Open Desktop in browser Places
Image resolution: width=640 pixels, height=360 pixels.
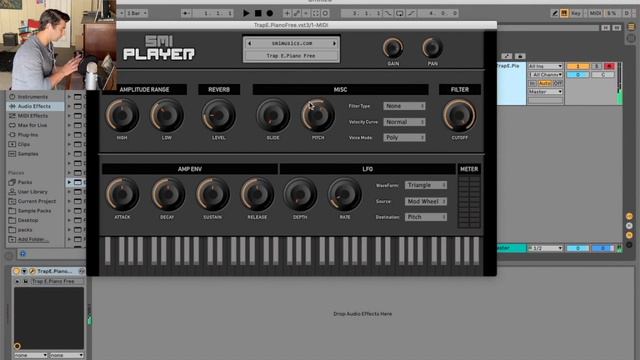click(28, 220)
